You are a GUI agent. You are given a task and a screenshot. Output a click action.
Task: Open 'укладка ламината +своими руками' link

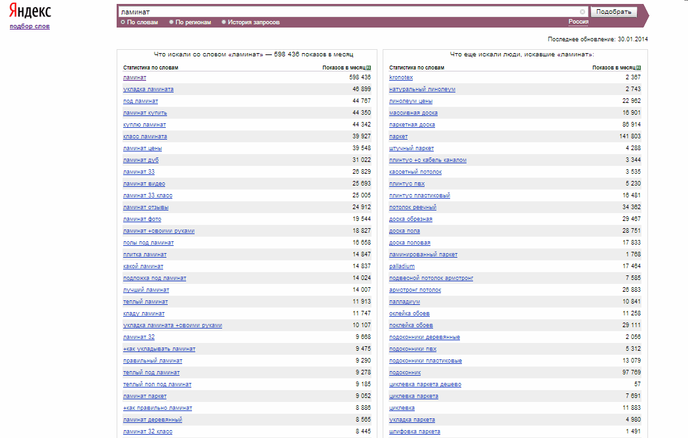coord(172,326)
